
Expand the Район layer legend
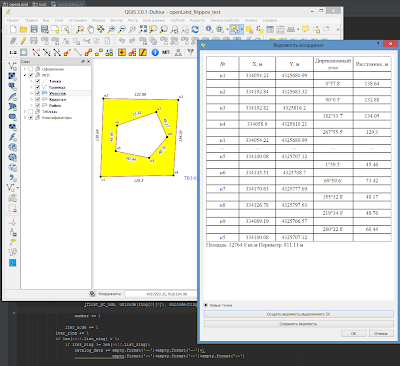click(32, 105)
